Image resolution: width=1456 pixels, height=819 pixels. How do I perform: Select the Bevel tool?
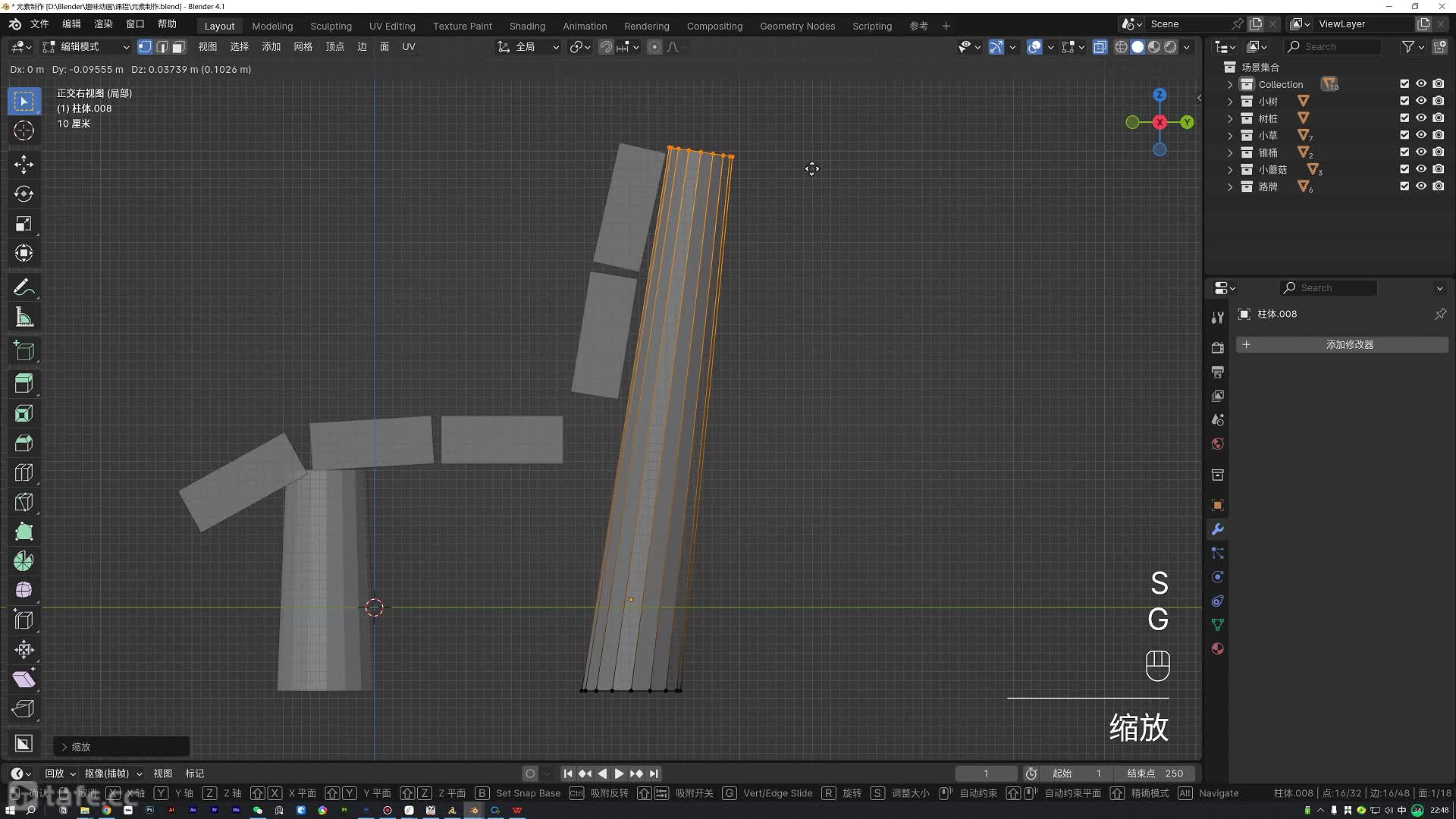24,443
